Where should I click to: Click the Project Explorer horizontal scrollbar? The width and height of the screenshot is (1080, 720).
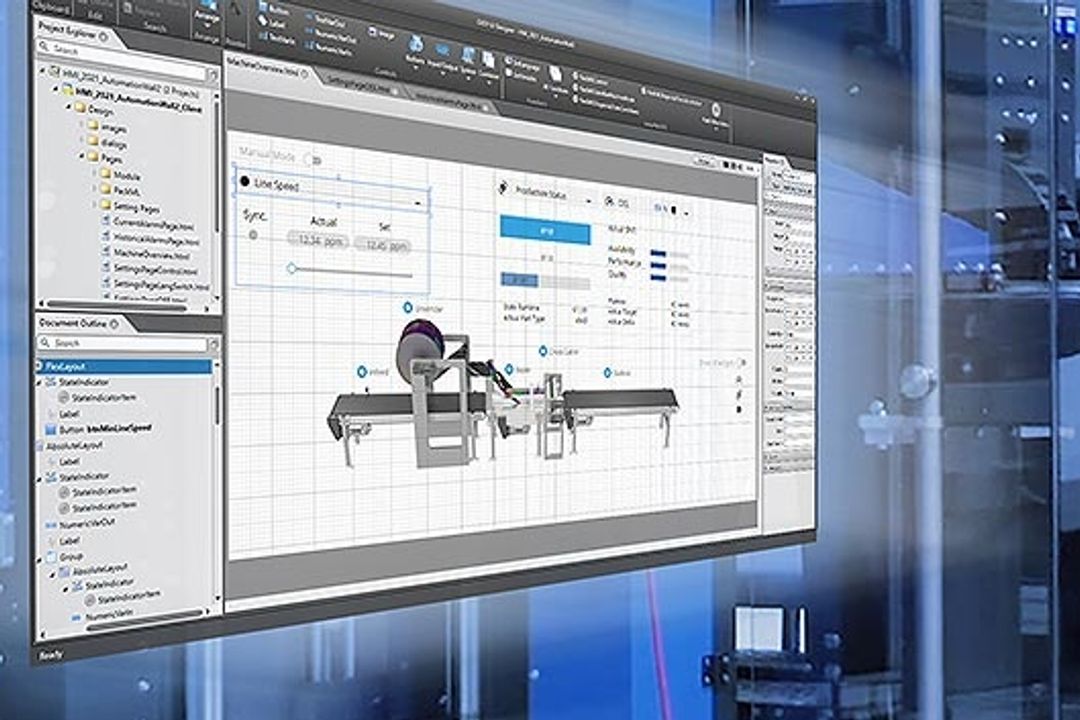click(117, 305)
